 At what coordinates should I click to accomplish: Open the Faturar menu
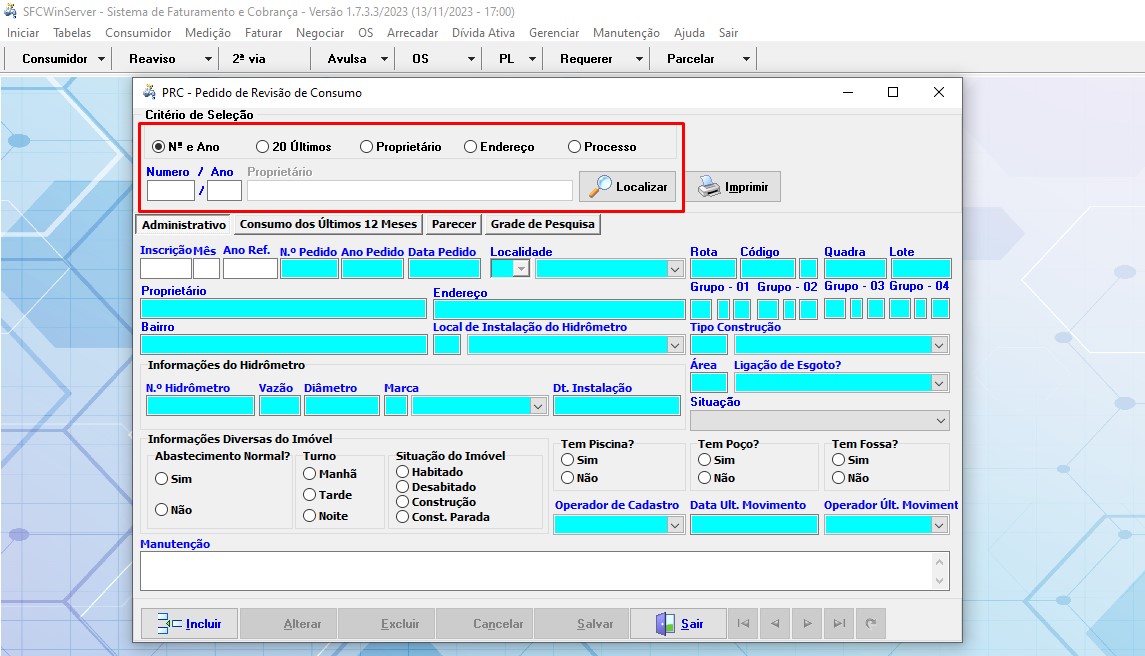[x=263, y=33]
